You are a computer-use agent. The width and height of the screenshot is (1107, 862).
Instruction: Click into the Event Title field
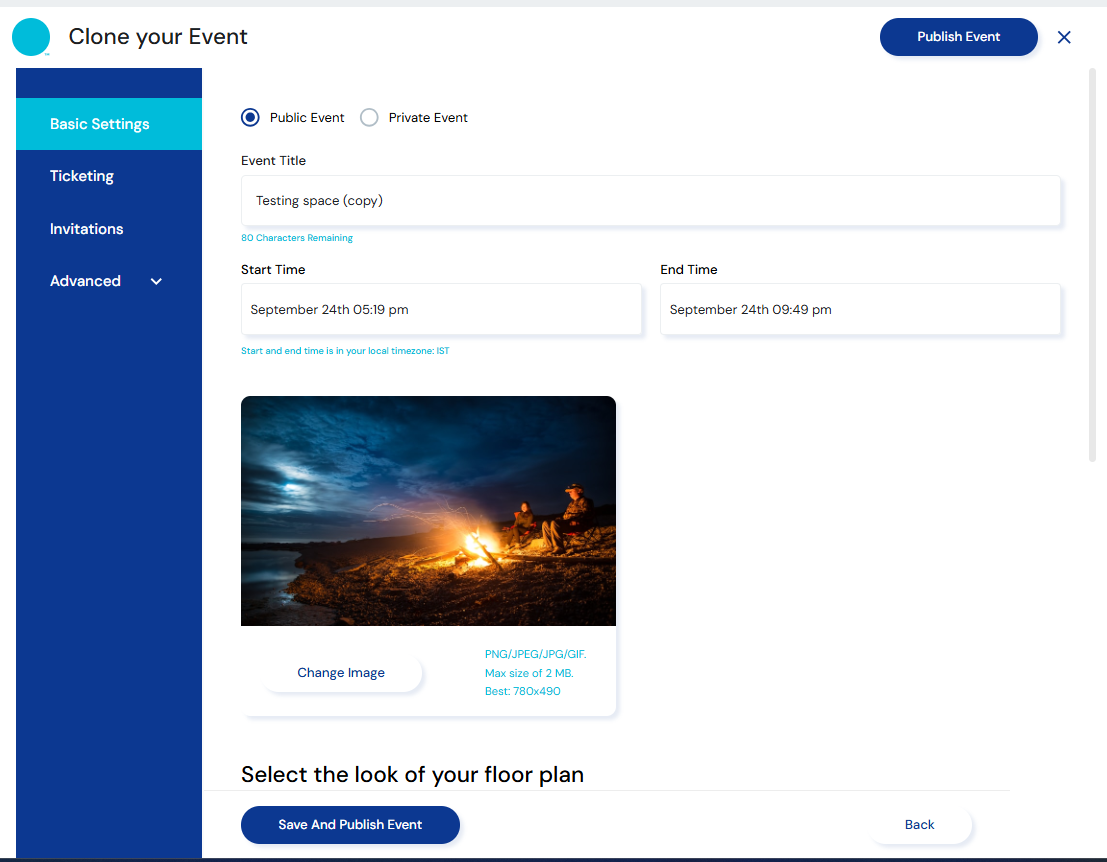pos(650,201)
